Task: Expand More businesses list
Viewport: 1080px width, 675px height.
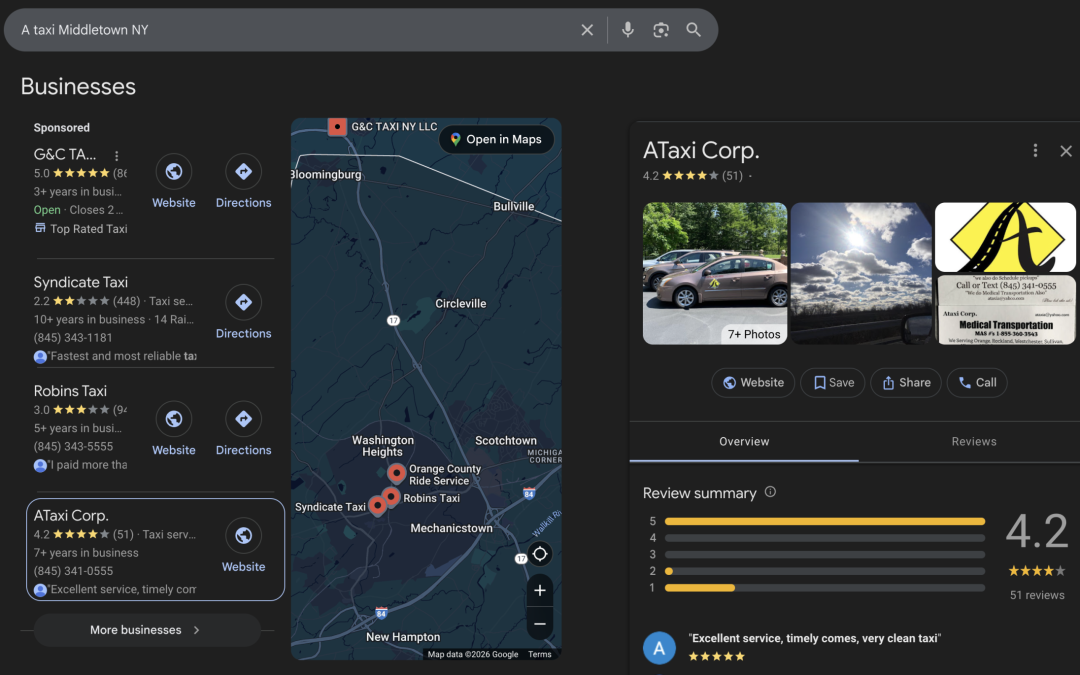Action: coord(147,630)
